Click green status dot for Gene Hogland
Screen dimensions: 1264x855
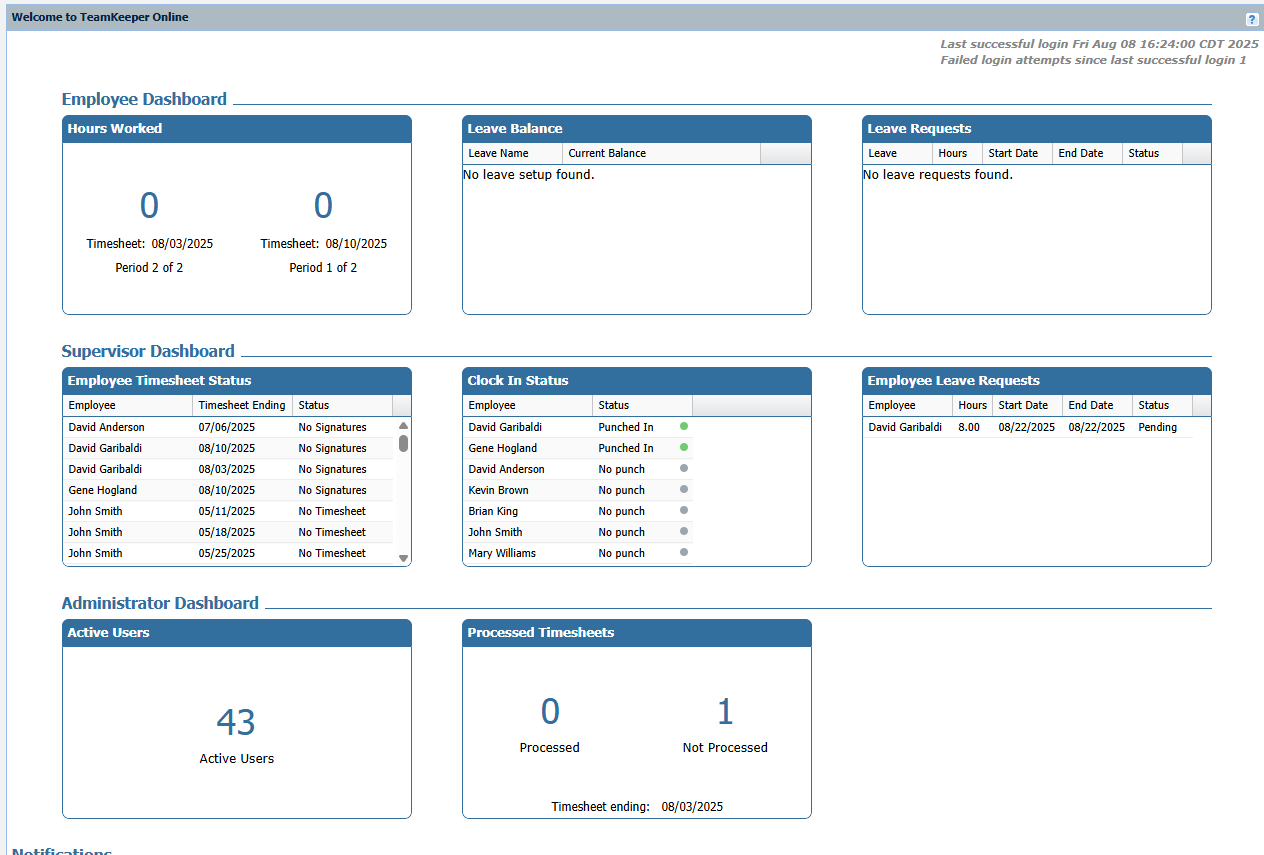click(x=684, y=447)
